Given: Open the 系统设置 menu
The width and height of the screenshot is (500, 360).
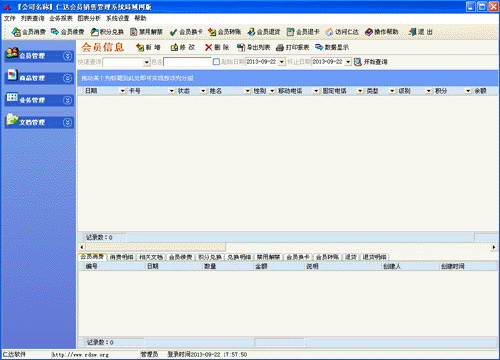Looking at the screenshot, I should pyautogui.click(x=117, y=18).
